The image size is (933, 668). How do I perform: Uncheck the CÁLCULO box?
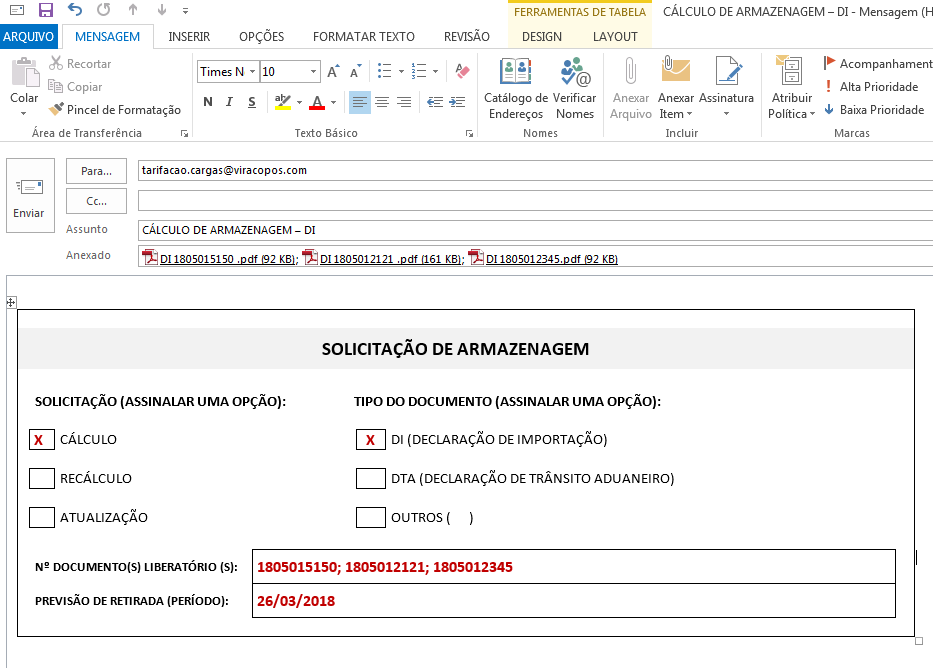42,440
